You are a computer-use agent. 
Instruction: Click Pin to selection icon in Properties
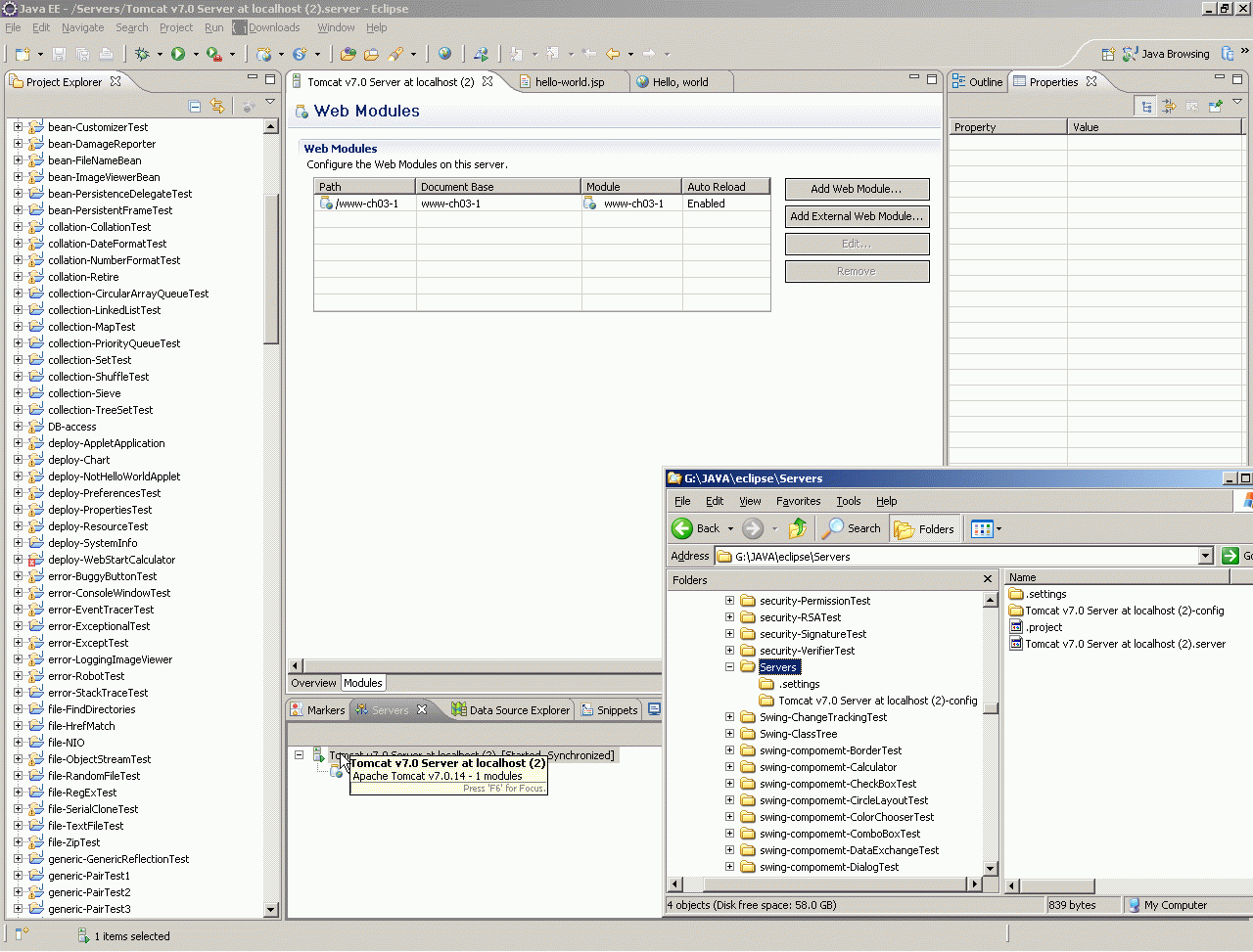(x=1215, y=106)
